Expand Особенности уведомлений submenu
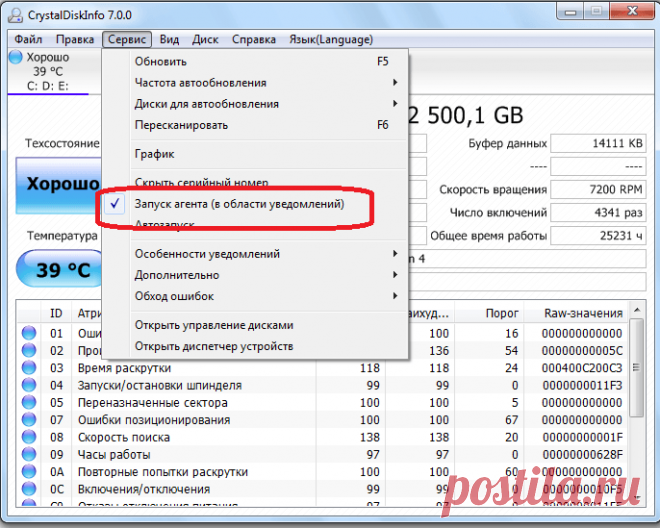This screenshot has height=528, width=660. click(255, 254)
